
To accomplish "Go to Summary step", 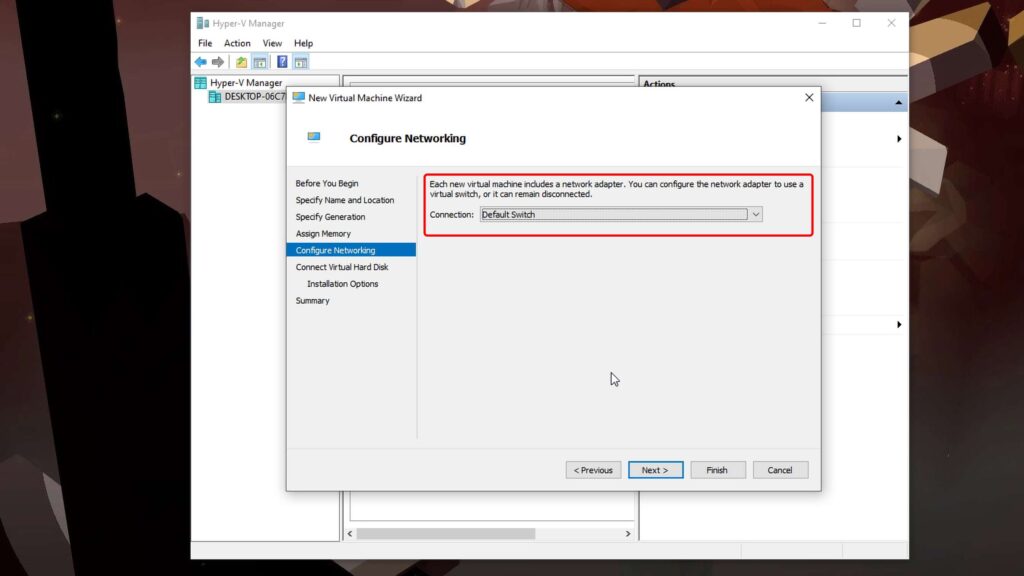I will (312, 300).
